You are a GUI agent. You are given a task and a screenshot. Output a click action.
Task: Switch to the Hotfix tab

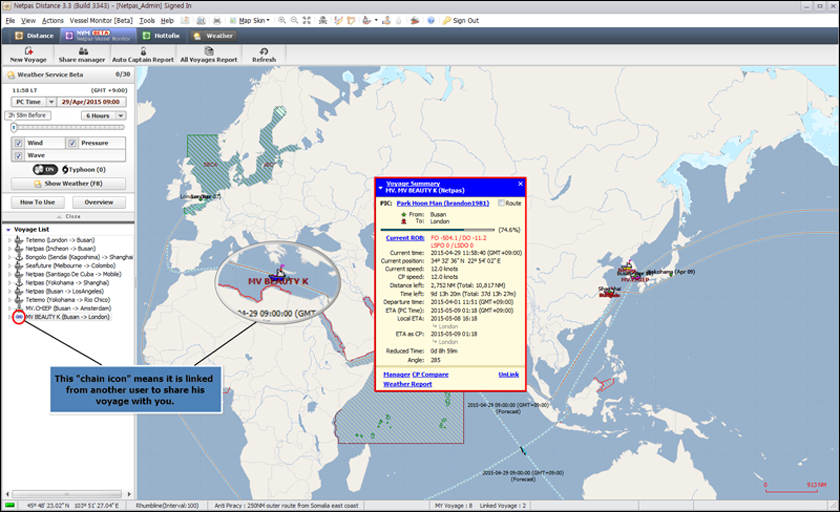click(x=161, y=36)
